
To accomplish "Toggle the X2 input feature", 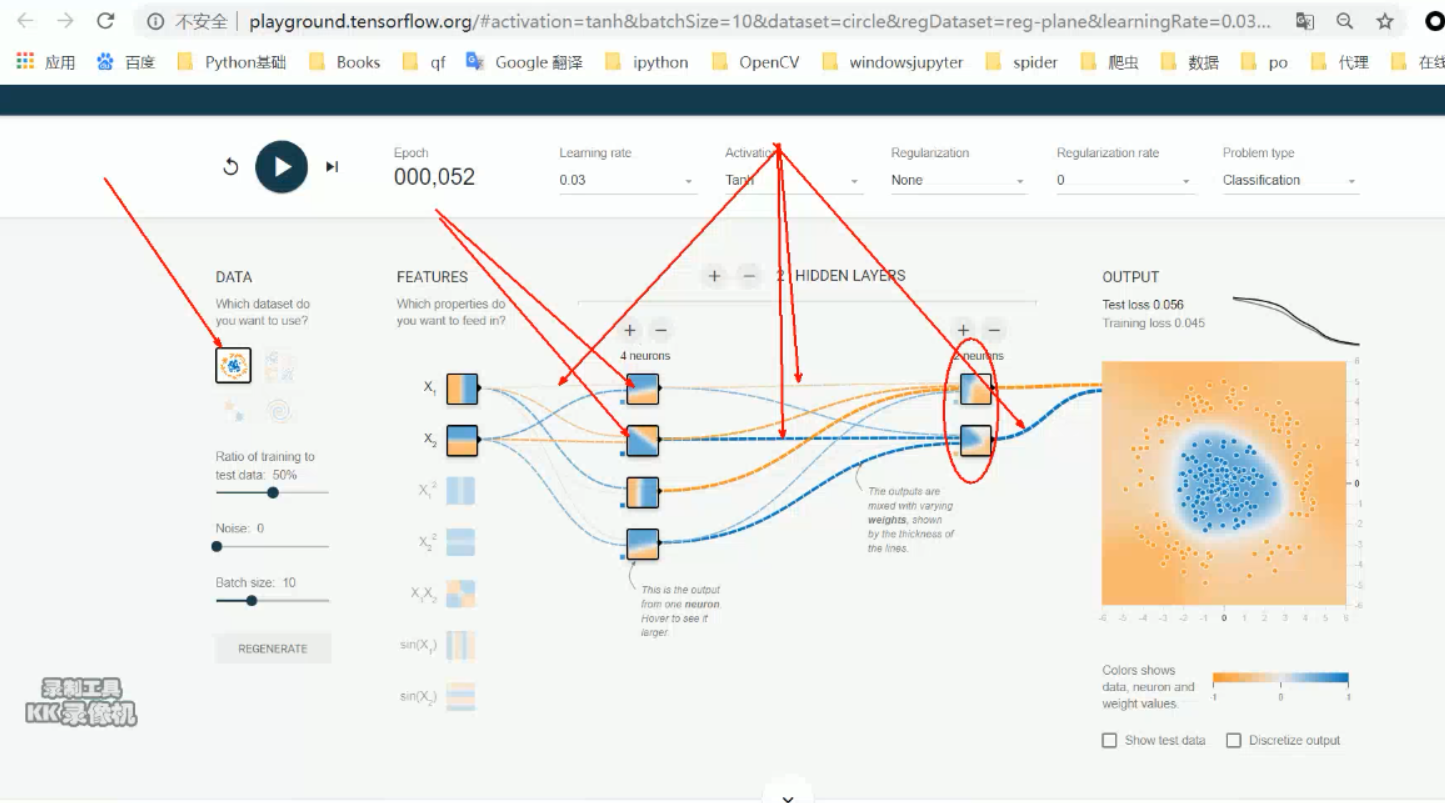I will tap(462, 440).
